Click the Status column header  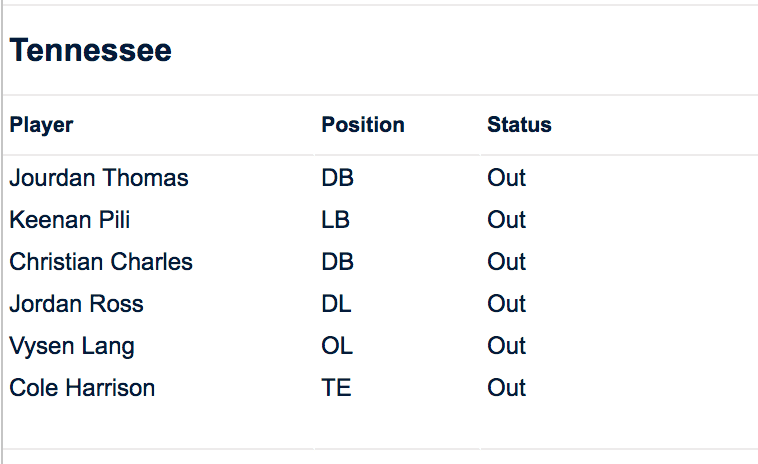click(x=519, y=125)
